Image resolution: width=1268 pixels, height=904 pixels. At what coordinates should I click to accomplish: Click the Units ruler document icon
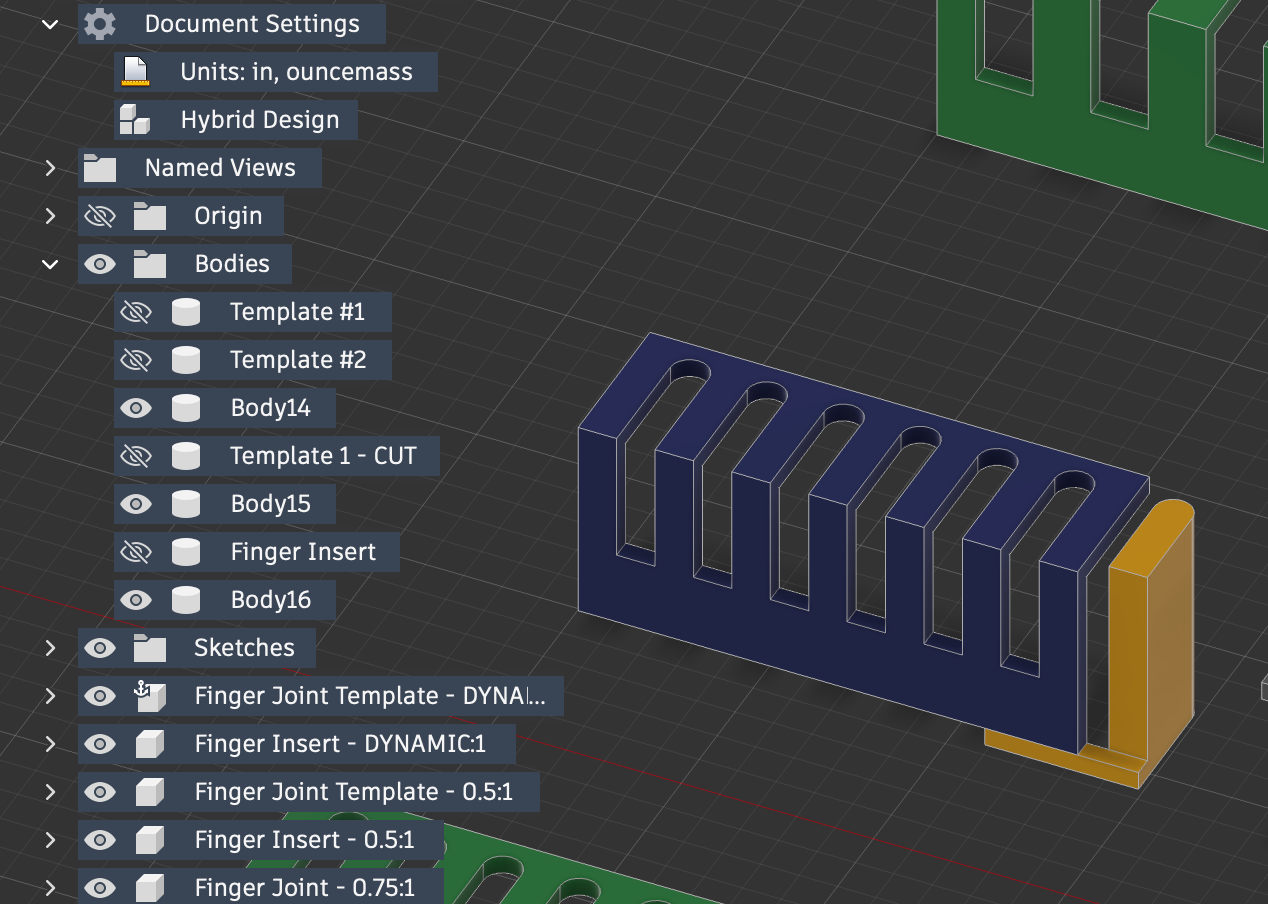pos(135,72)
